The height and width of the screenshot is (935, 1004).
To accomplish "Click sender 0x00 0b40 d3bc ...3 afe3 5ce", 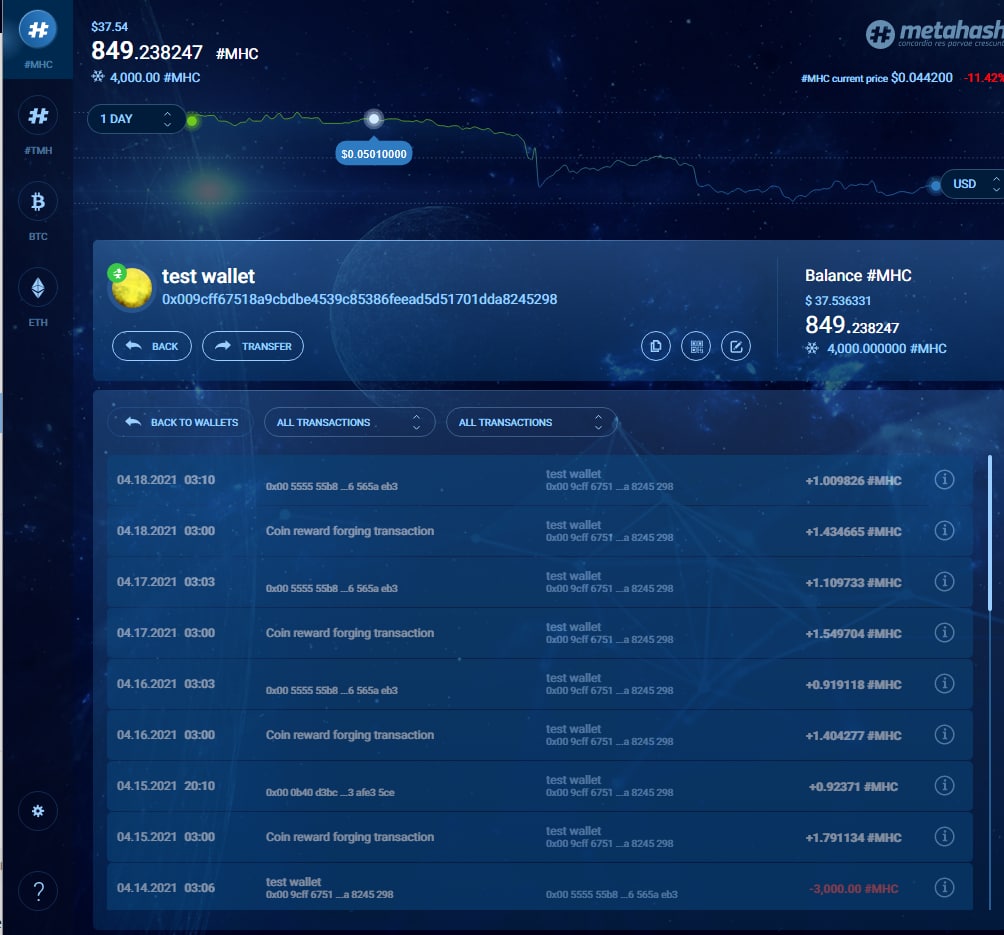I will tap(330, 793).
